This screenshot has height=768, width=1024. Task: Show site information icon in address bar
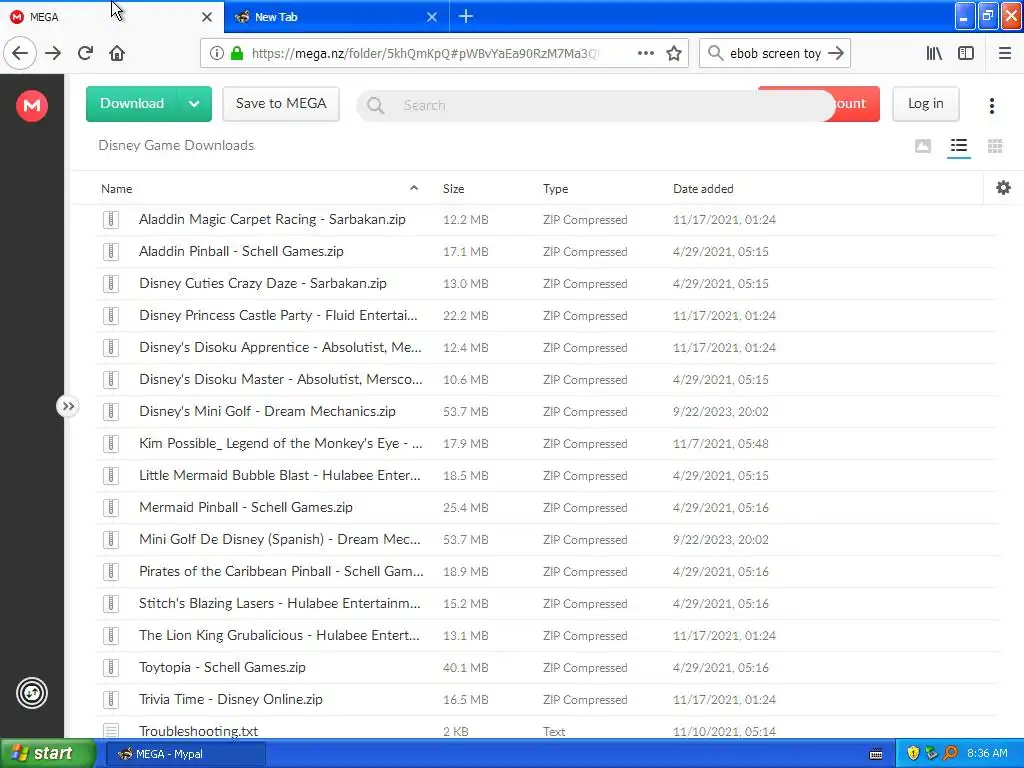(216, 53)
